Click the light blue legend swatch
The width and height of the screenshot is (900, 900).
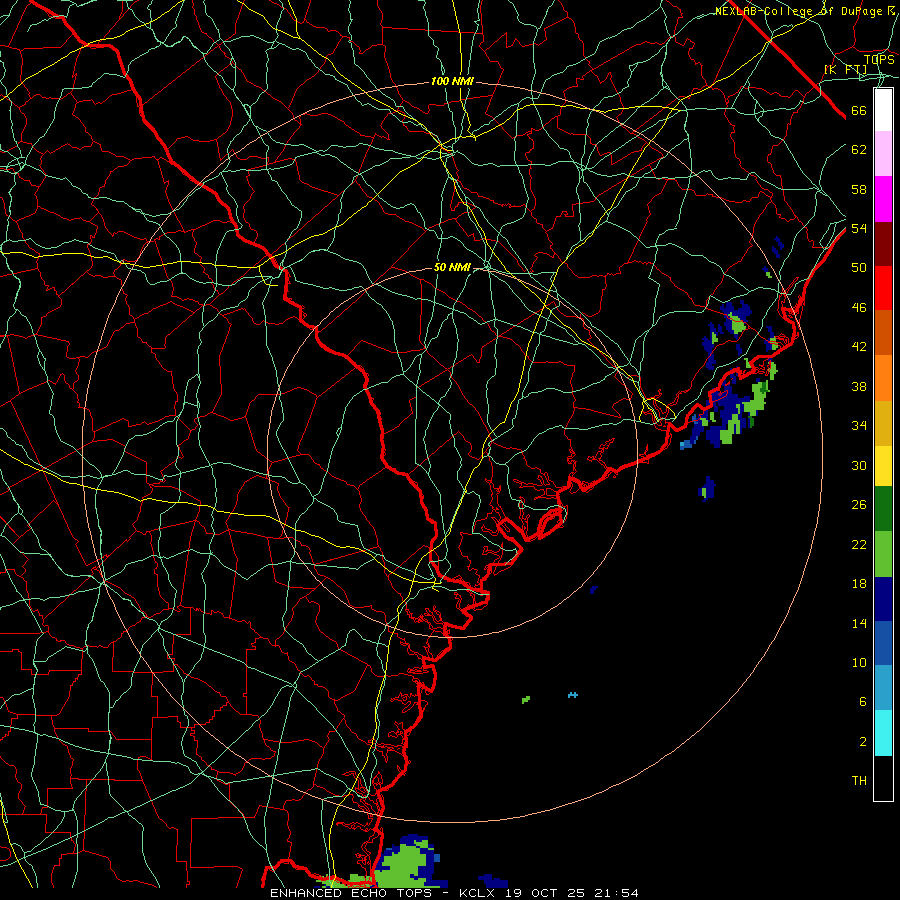click(883, 688)
